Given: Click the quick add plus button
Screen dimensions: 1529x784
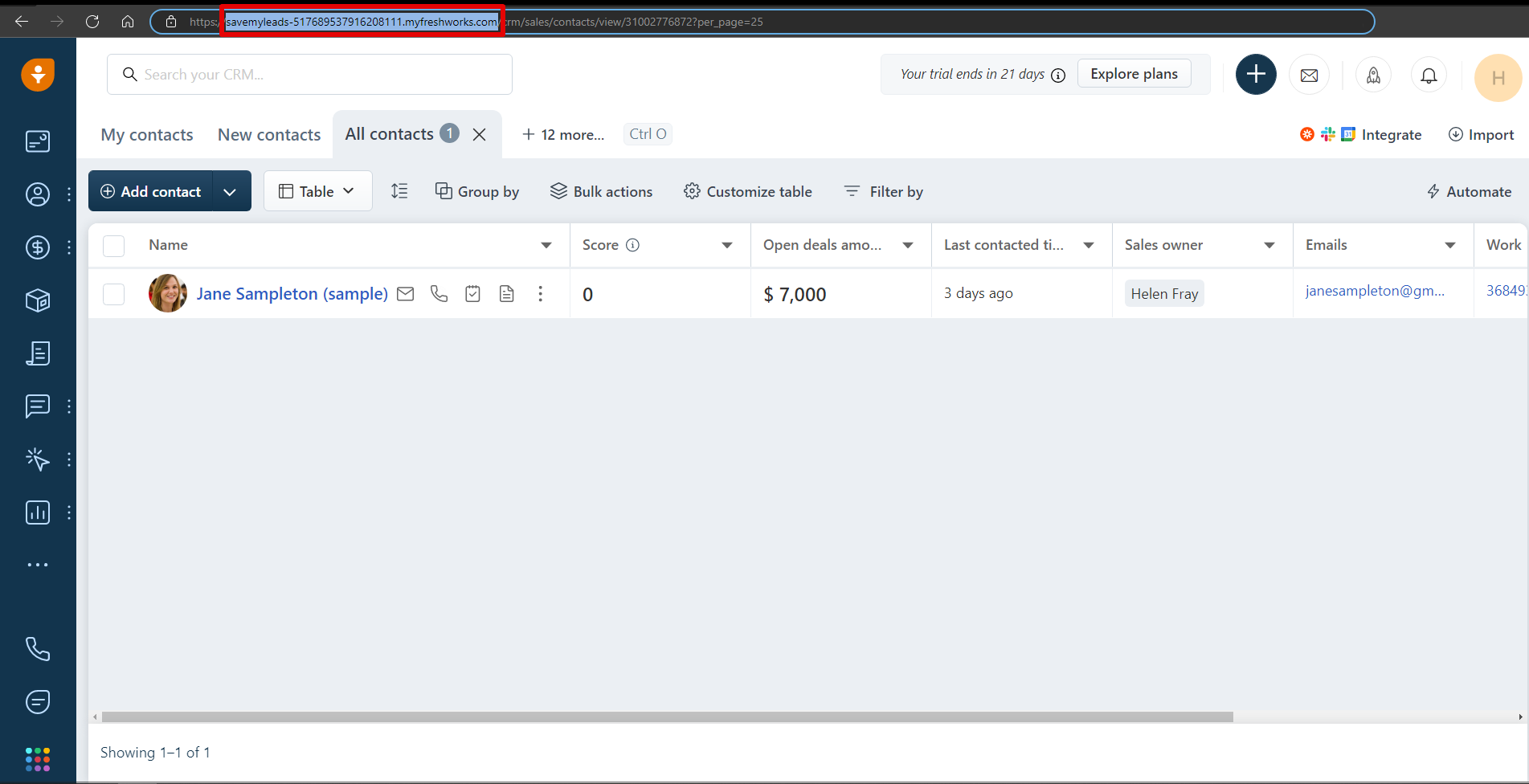Looking at the screenshot, I should click(1256, 74).
